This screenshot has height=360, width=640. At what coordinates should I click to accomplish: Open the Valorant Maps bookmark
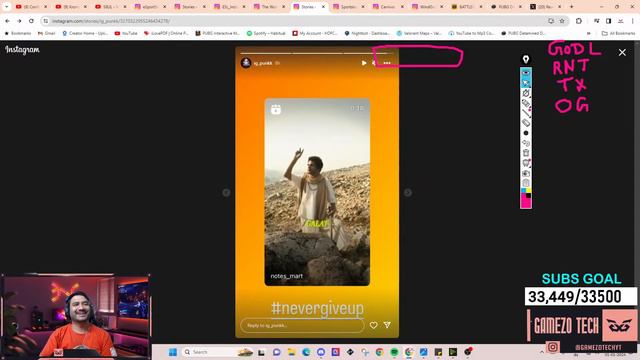click(x=419, y=33)
